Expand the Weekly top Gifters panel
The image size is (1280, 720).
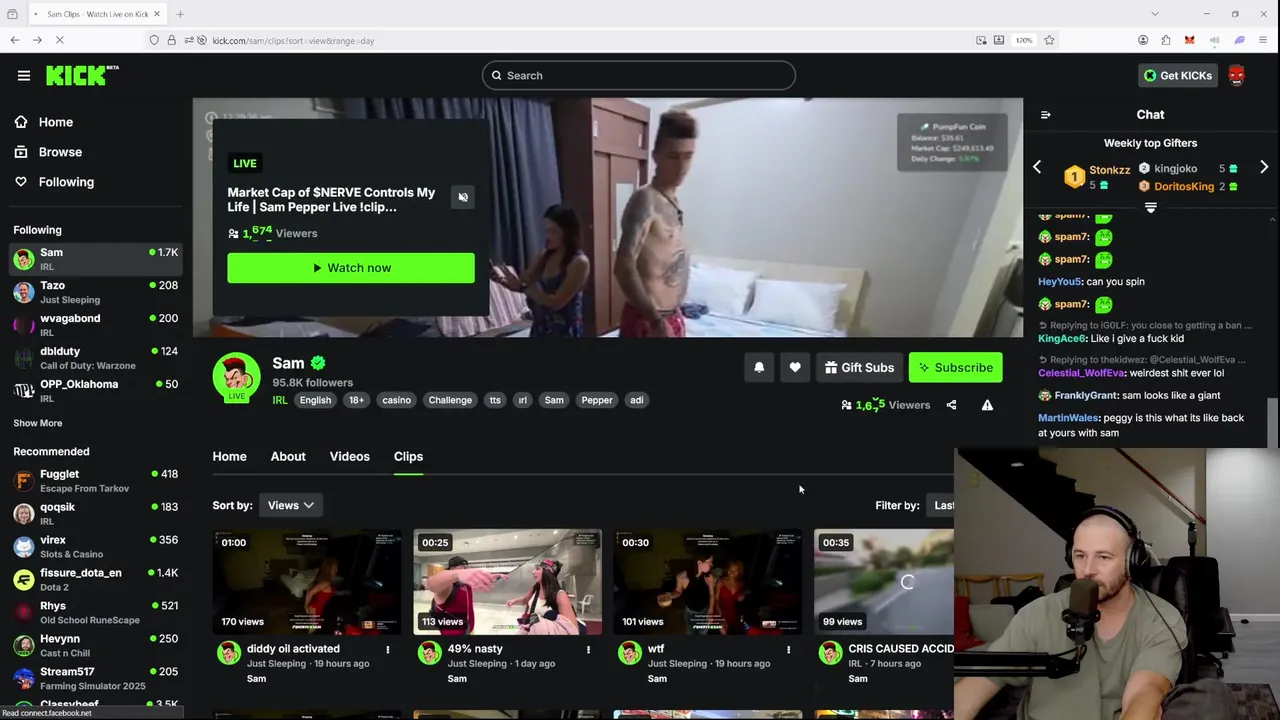point(1151,208)
